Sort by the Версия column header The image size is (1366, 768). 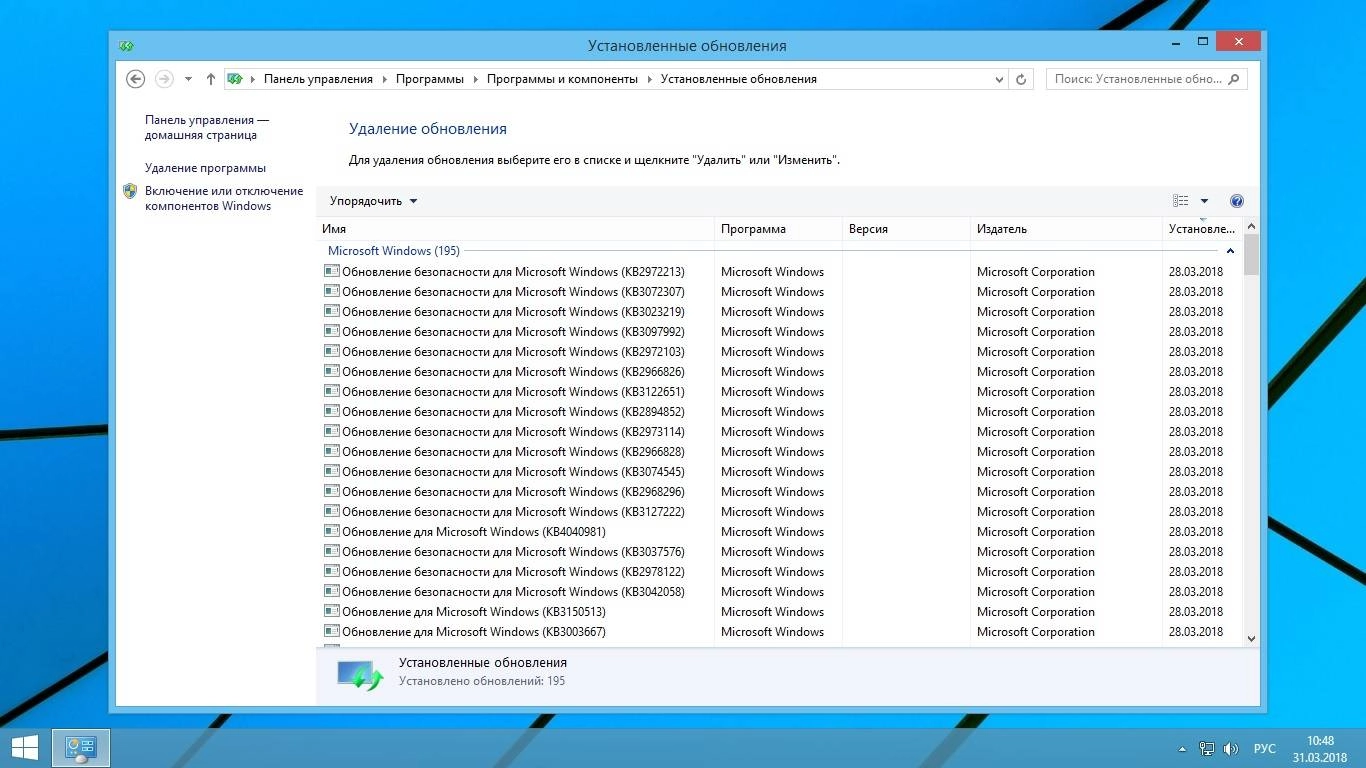(906, 229)
